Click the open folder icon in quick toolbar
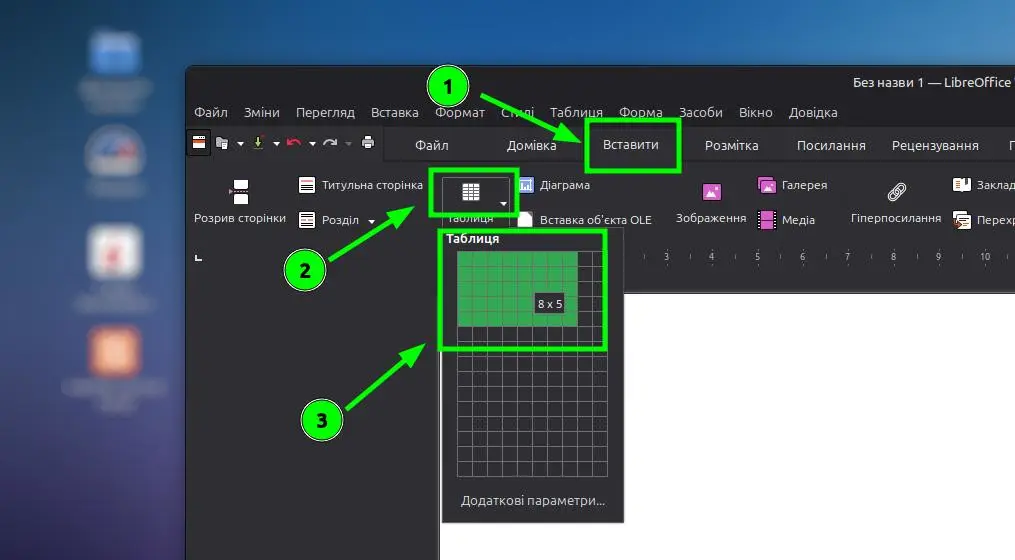1015x560 pixels. pos(222,143)
